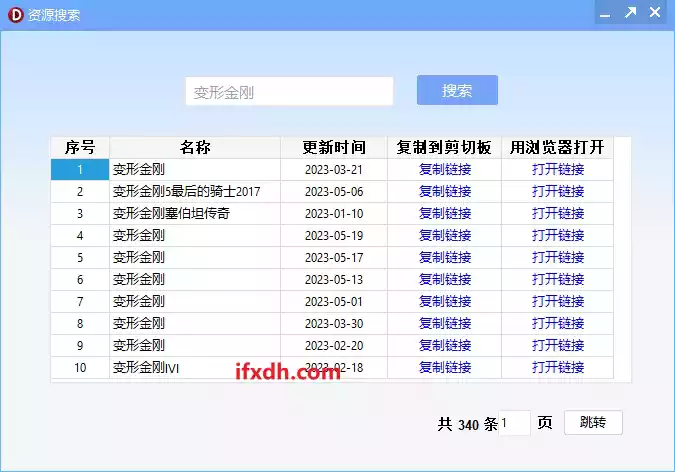
Task: Click the 跳转 button
Action: coord(593,422)
